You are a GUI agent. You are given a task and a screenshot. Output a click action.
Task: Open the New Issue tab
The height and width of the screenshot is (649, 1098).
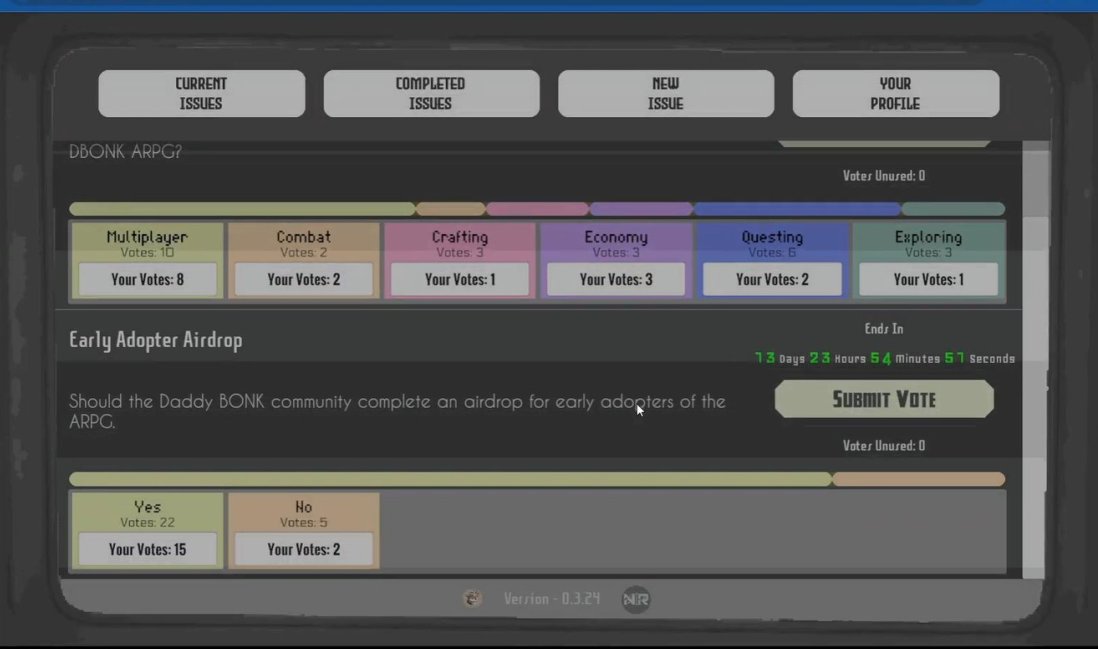(x=665, y=94)
